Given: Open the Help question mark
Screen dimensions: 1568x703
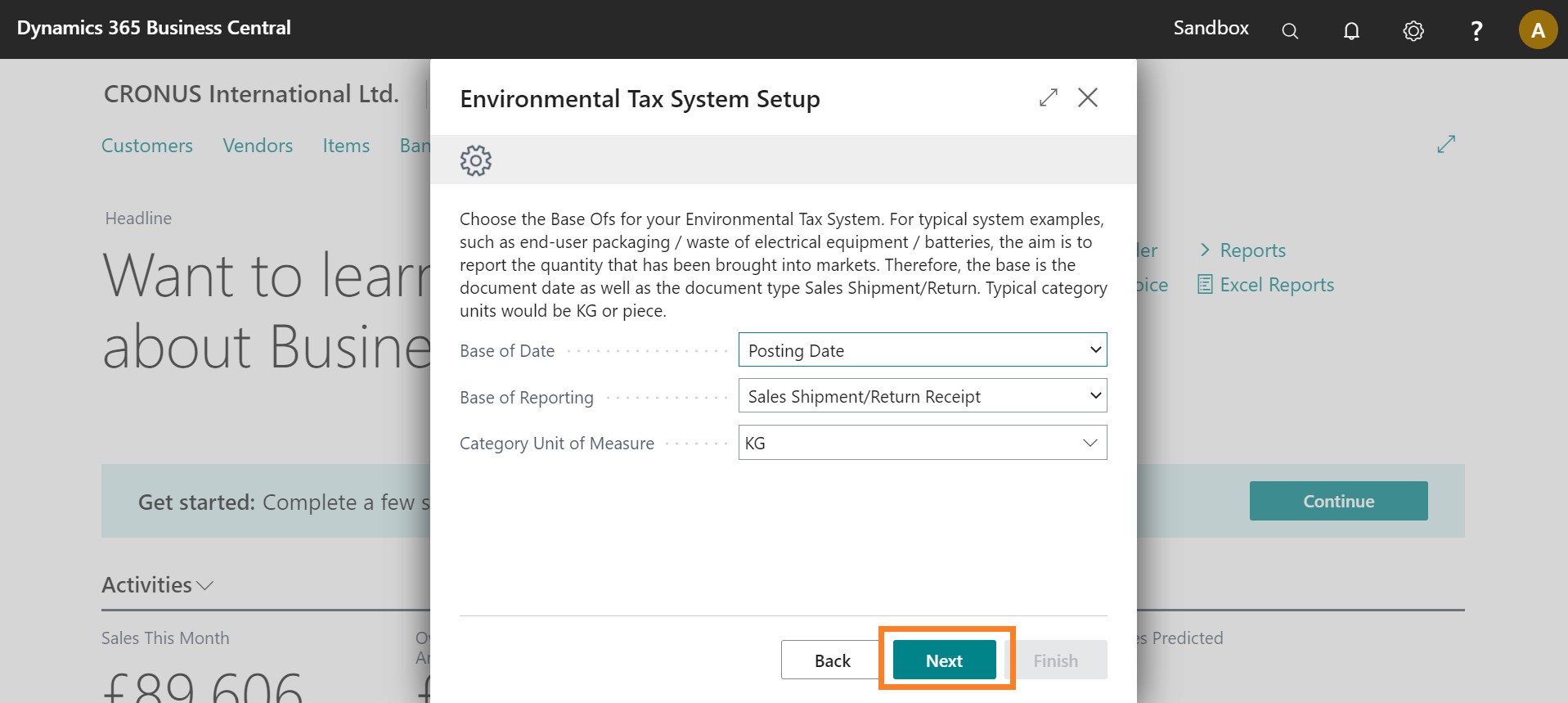Looking at the screenshot, I should point(1476,31).
